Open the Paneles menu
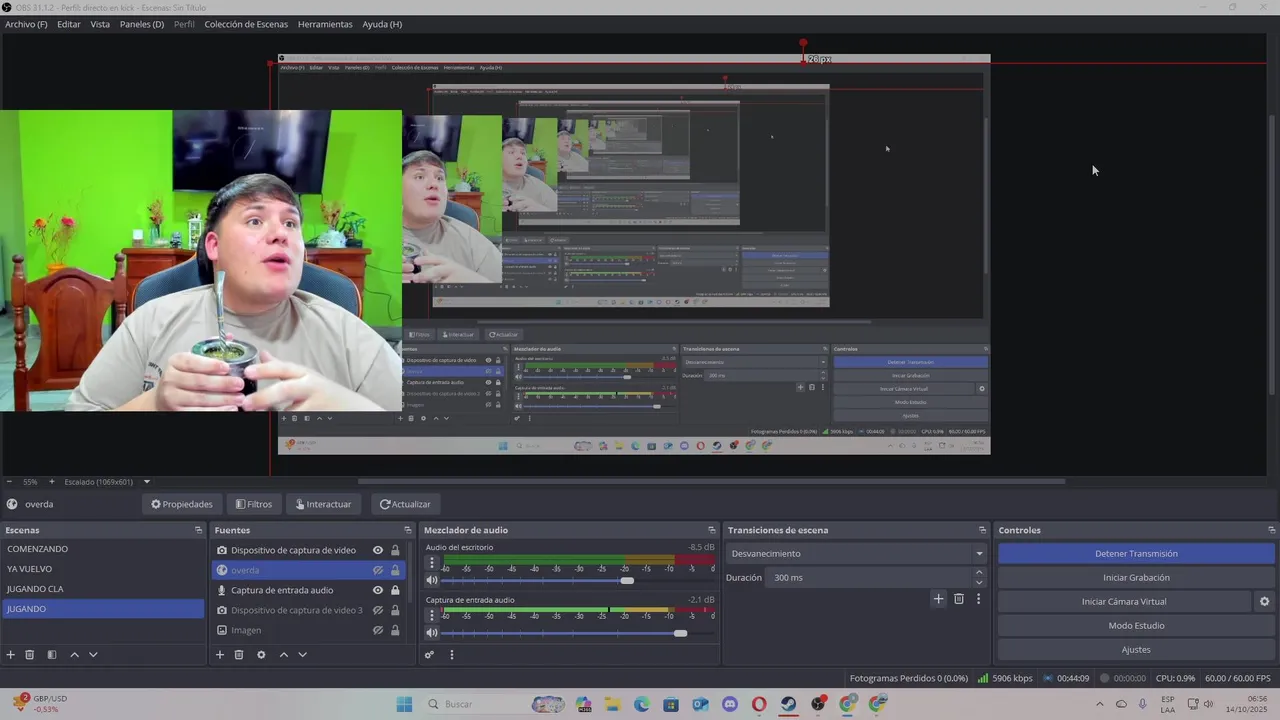Screen dimensions: 1280x720 (142, 24)
